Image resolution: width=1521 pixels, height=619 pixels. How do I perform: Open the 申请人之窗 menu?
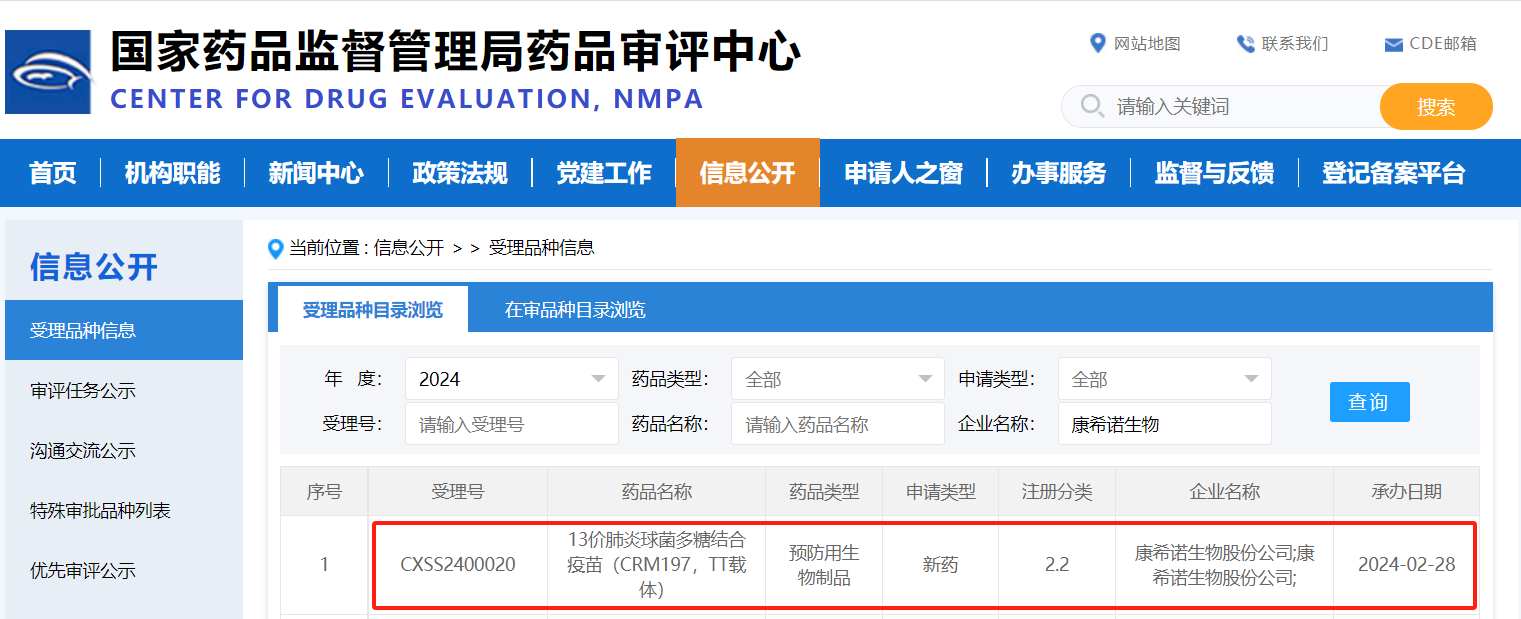904,173
